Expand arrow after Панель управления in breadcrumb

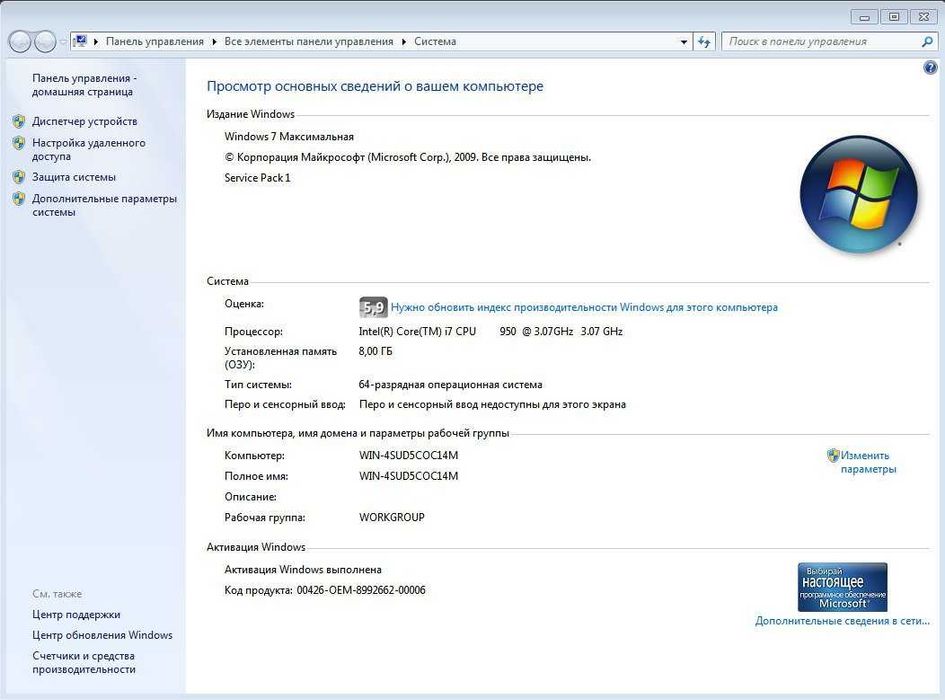click(214, 42)
